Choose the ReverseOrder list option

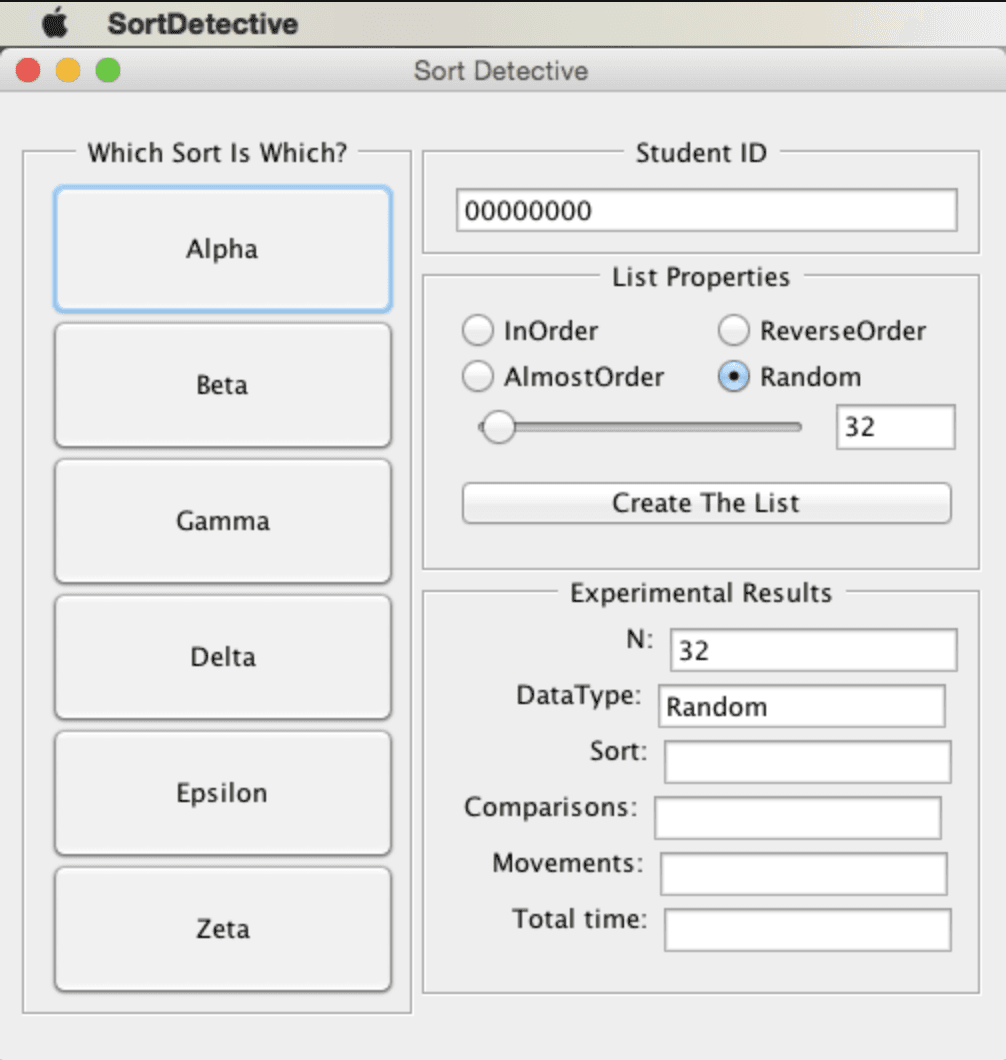(735, 330)
